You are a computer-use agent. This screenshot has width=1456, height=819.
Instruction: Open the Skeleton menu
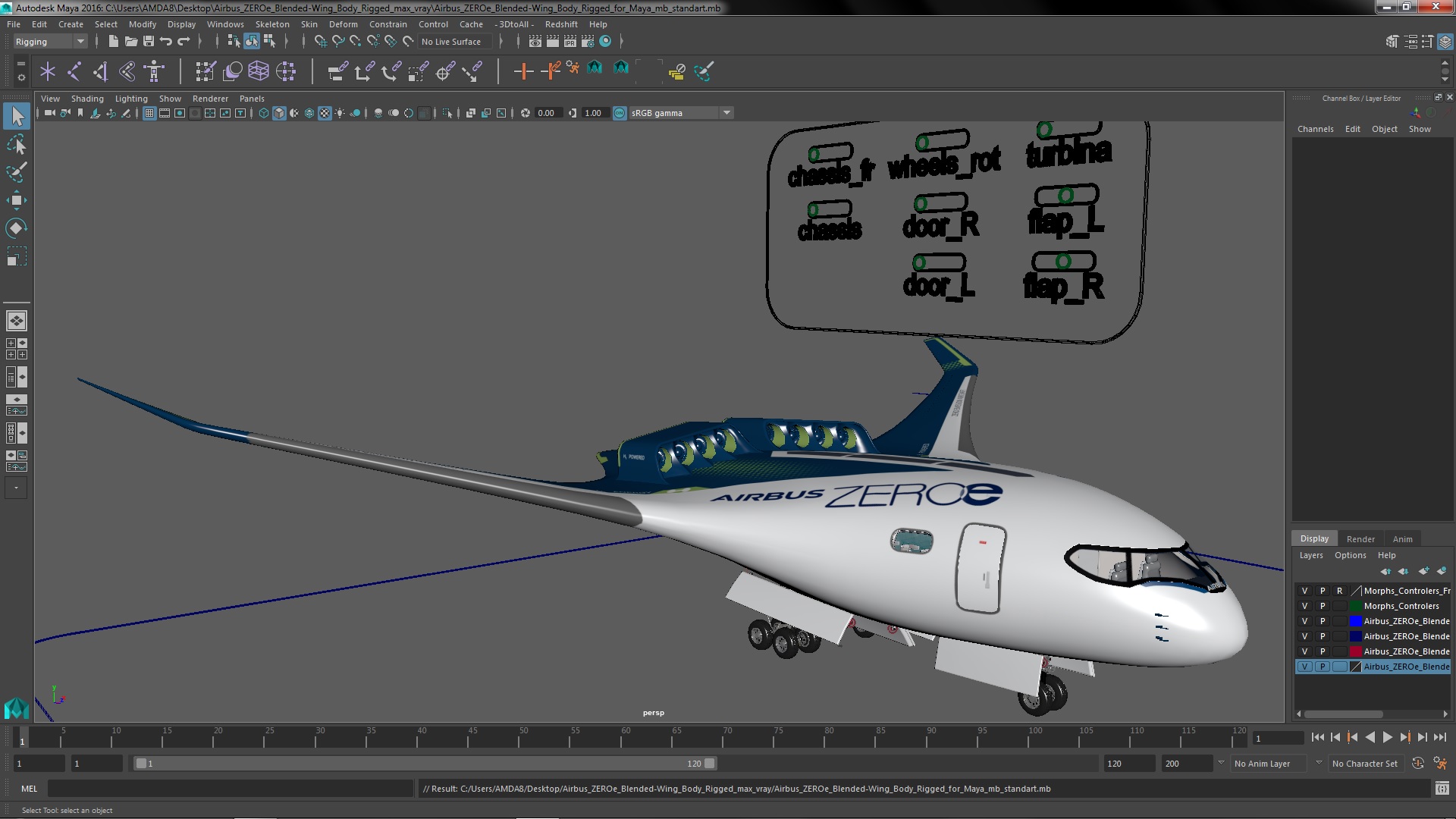(272, 24)
